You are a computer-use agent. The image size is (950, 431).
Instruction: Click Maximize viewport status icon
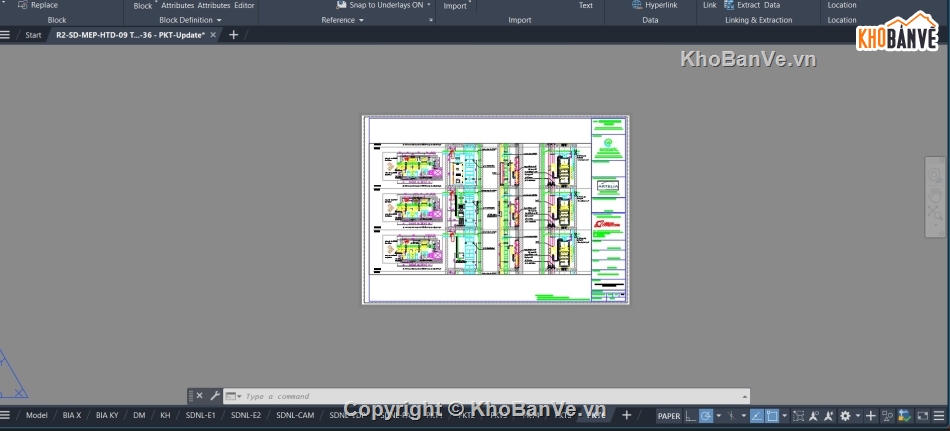(x=799, y=416)
